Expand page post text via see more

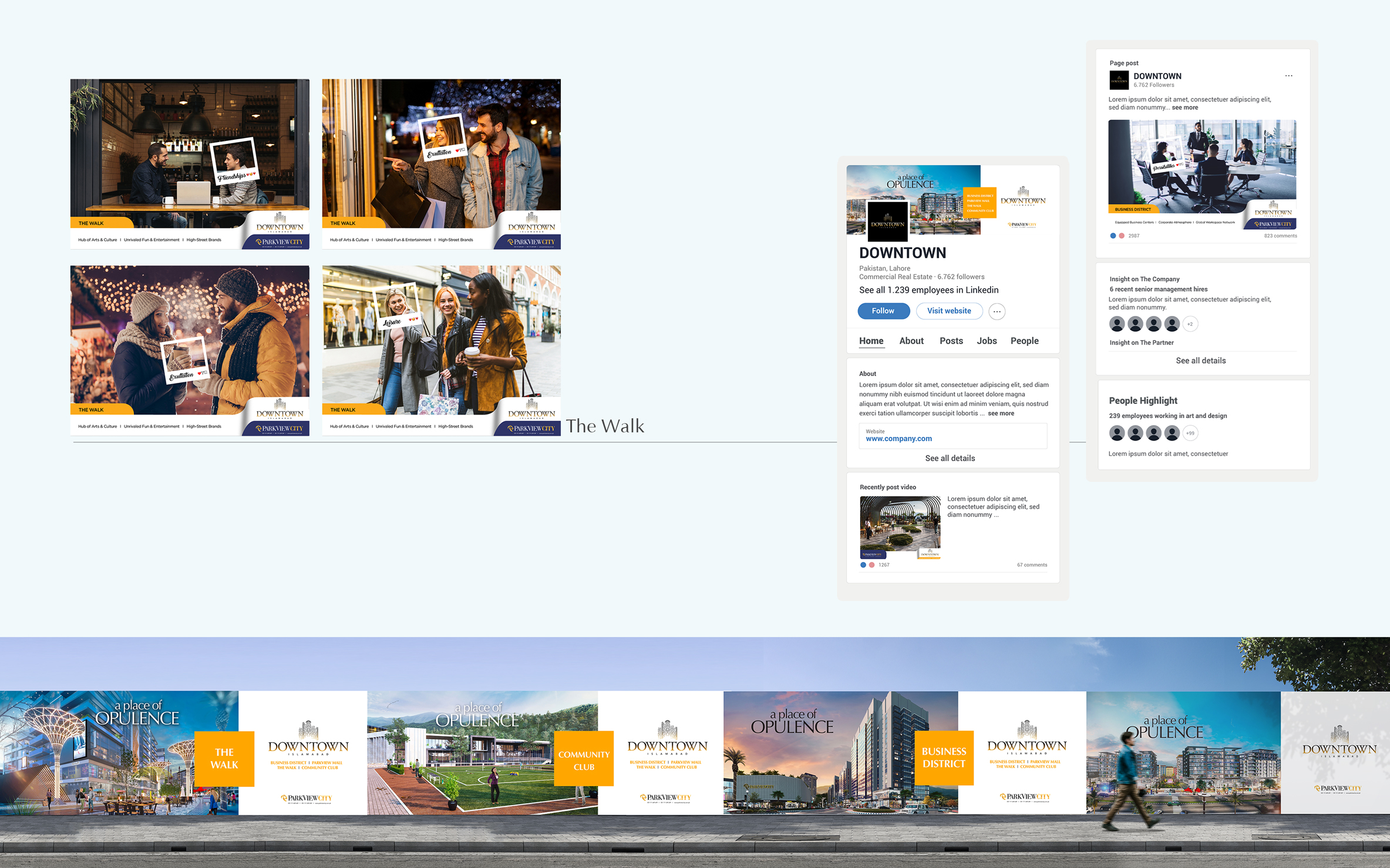click(x=1184, y=107)
